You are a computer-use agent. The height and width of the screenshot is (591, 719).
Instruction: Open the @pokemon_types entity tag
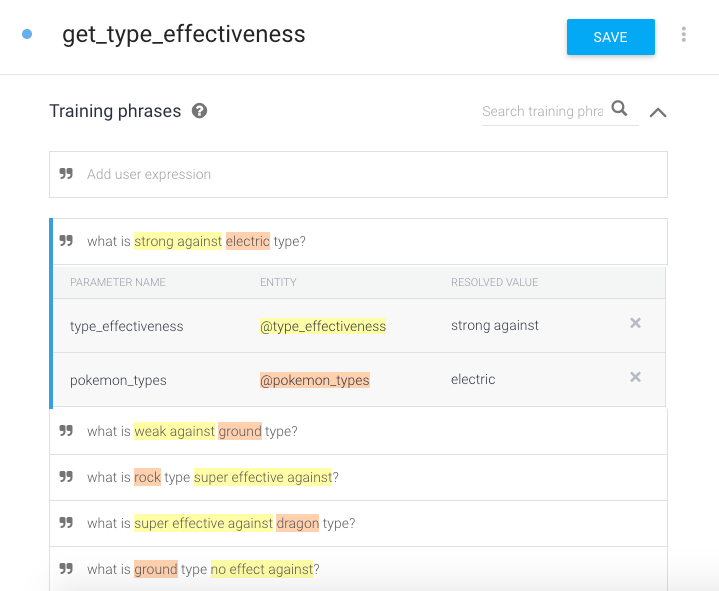(x=315, y=380)
